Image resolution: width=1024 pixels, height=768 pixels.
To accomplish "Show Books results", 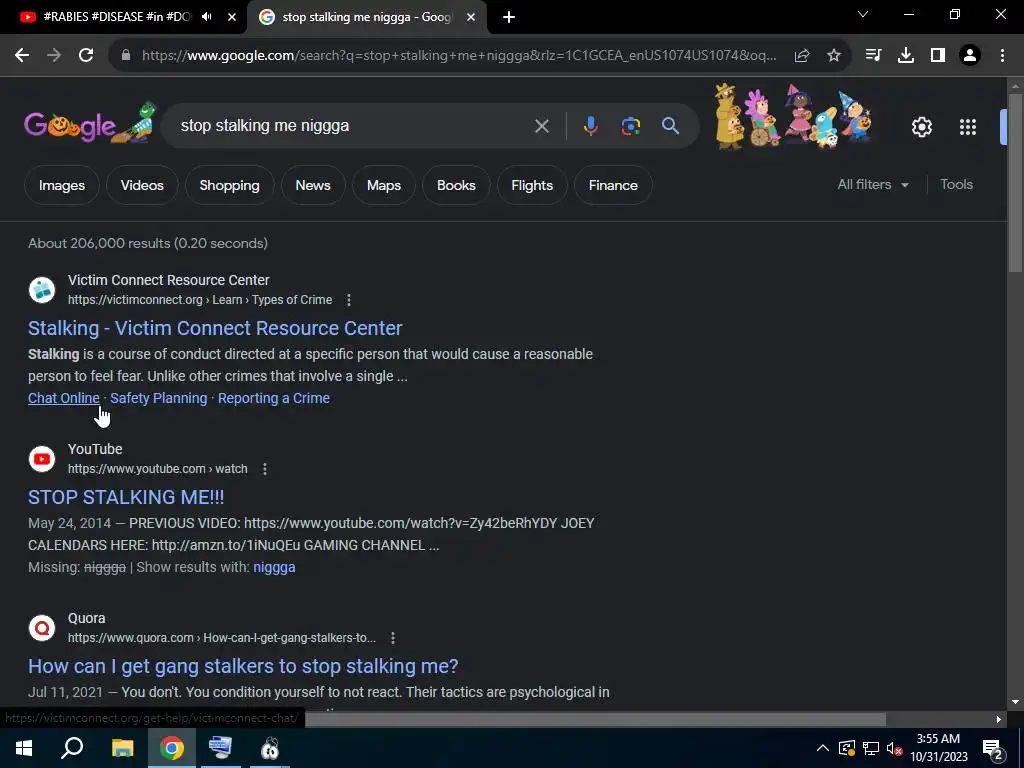I will [x=456, y=185].
